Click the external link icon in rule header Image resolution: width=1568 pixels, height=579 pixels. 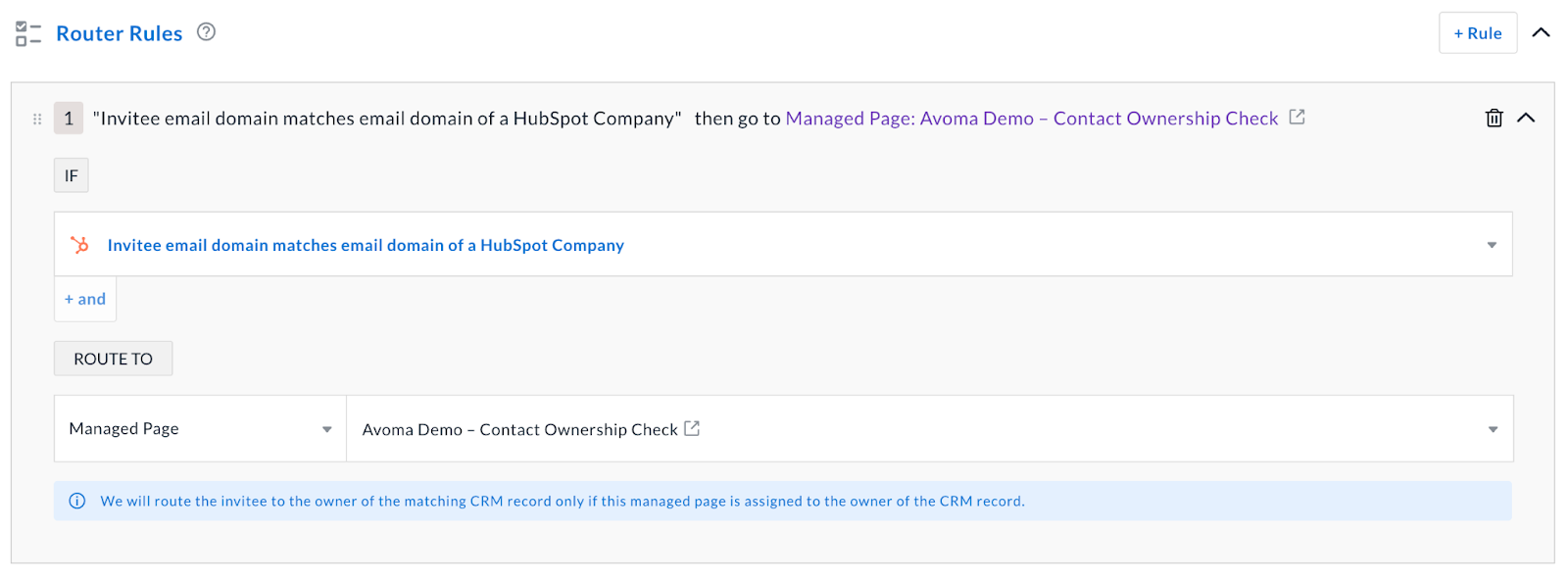tap(1297, 118)
